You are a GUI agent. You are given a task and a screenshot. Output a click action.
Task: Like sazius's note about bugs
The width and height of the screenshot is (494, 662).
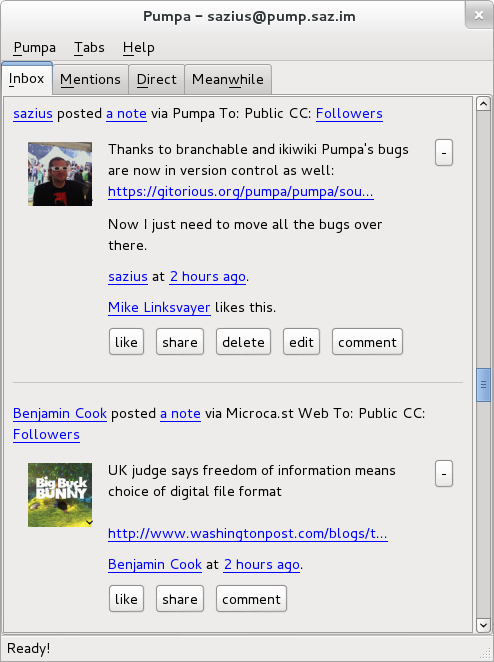(126, 342)
